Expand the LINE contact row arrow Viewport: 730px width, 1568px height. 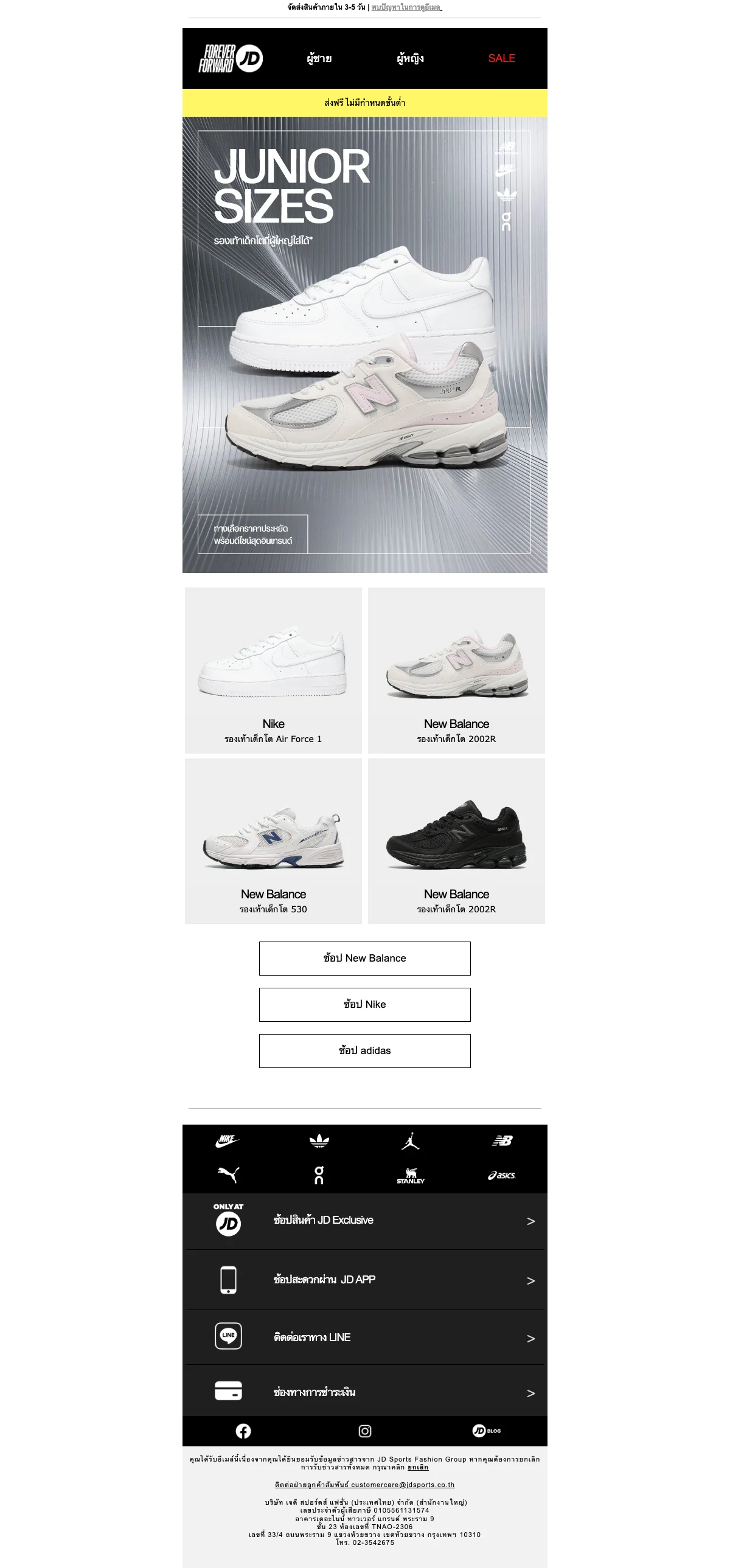click(x=531, y=1339)
